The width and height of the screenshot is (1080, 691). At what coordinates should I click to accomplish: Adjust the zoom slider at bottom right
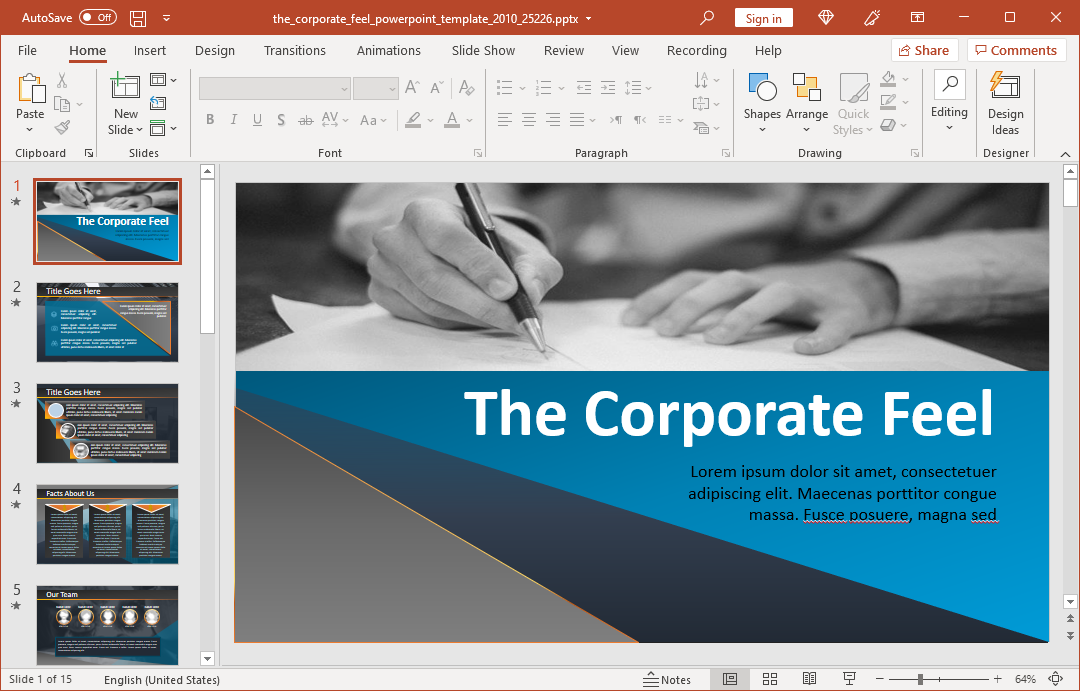(x=920, y=679)
